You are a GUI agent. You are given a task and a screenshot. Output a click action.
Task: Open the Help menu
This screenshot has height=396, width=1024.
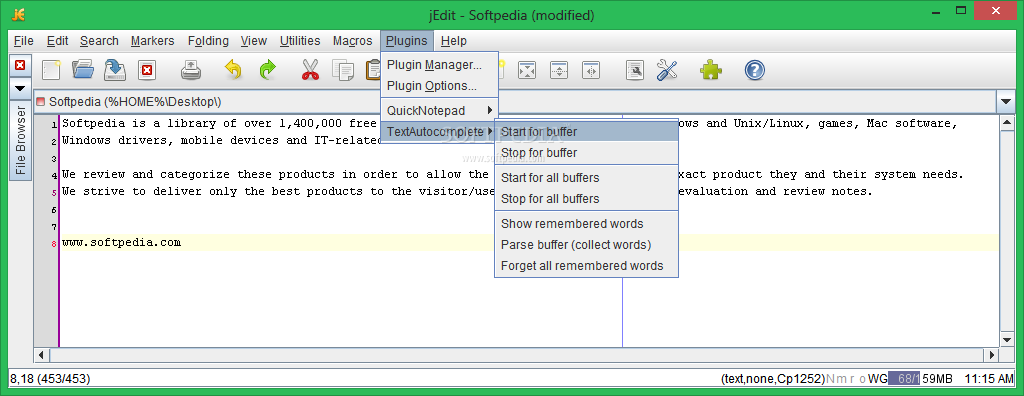click(453, 41)
